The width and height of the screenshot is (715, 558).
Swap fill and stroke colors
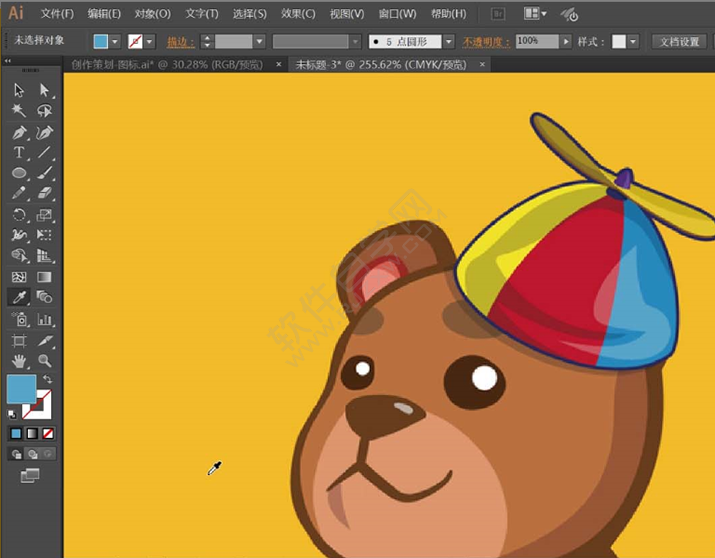point(47,380)
